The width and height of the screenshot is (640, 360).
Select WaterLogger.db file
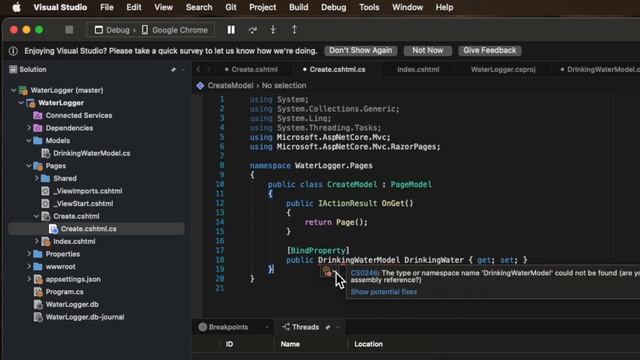point(72,304)
